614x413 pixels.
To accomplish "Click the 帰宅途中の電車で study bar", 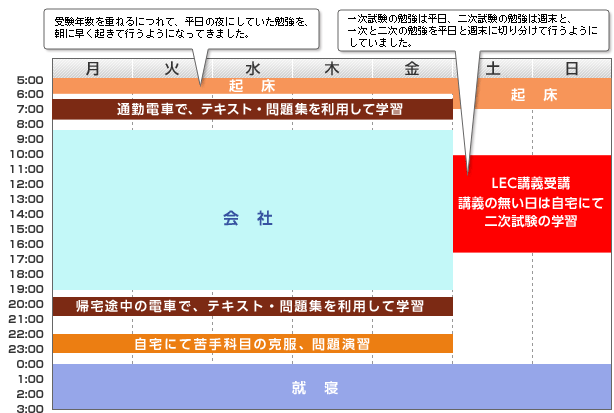I will (253, 306).
